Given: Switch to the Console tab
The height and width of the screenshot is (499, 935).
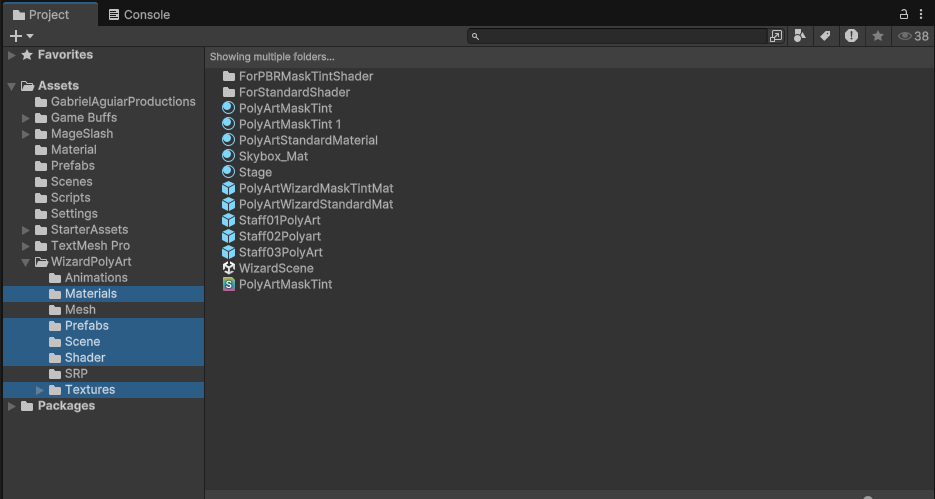Looking at the screenshot, I should coord(139,14).
